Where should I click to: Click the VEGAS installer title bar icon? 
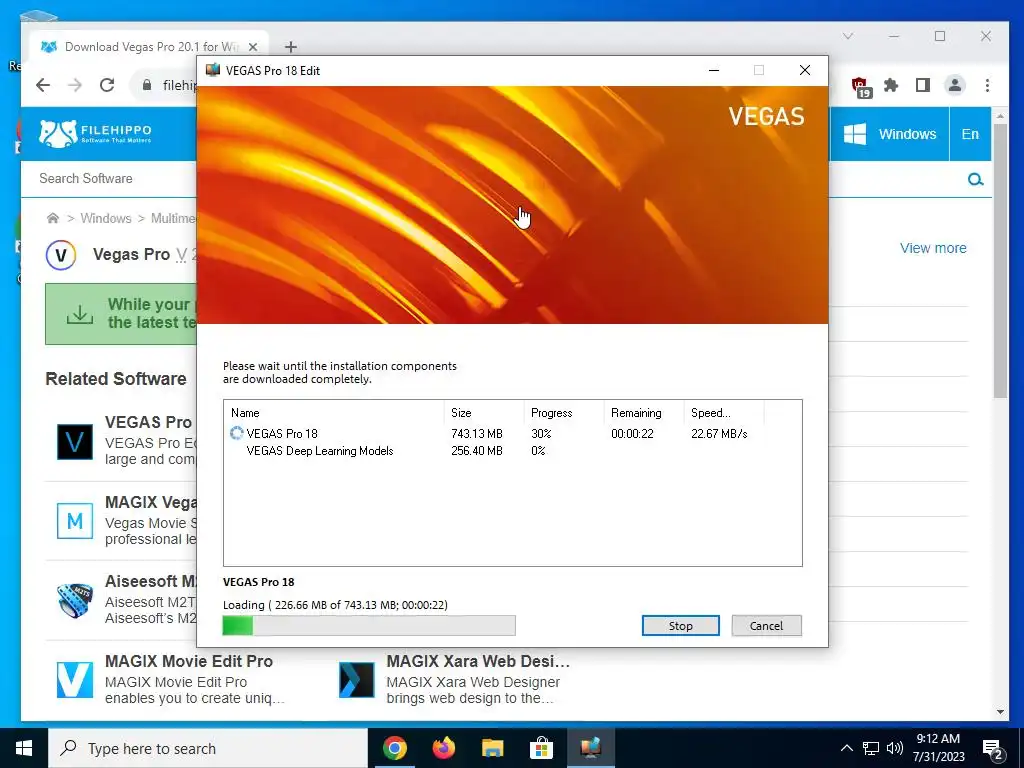[212, 70]
